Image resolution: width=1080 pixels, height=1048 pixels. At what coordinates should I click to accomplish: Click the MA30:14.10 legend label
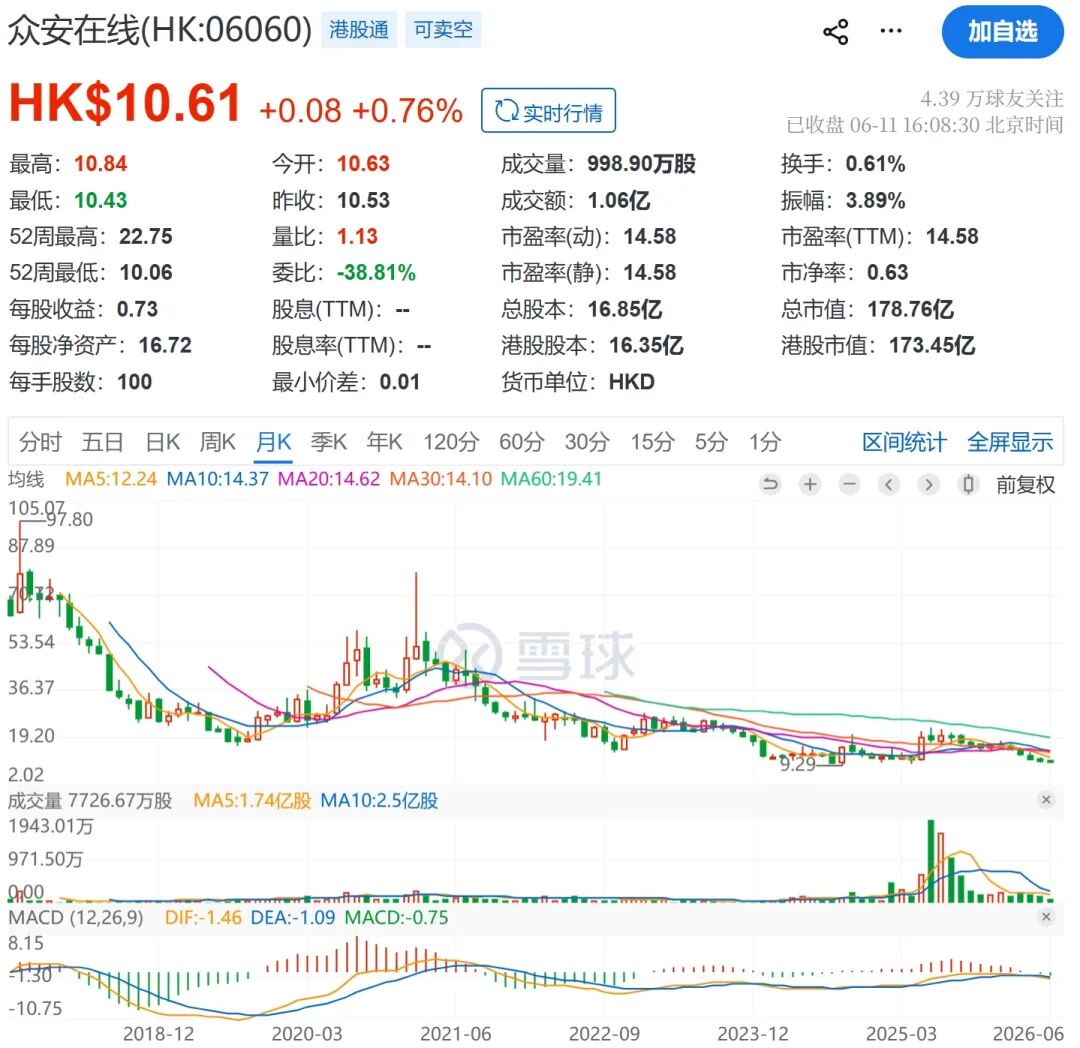[x=440, y=479]
